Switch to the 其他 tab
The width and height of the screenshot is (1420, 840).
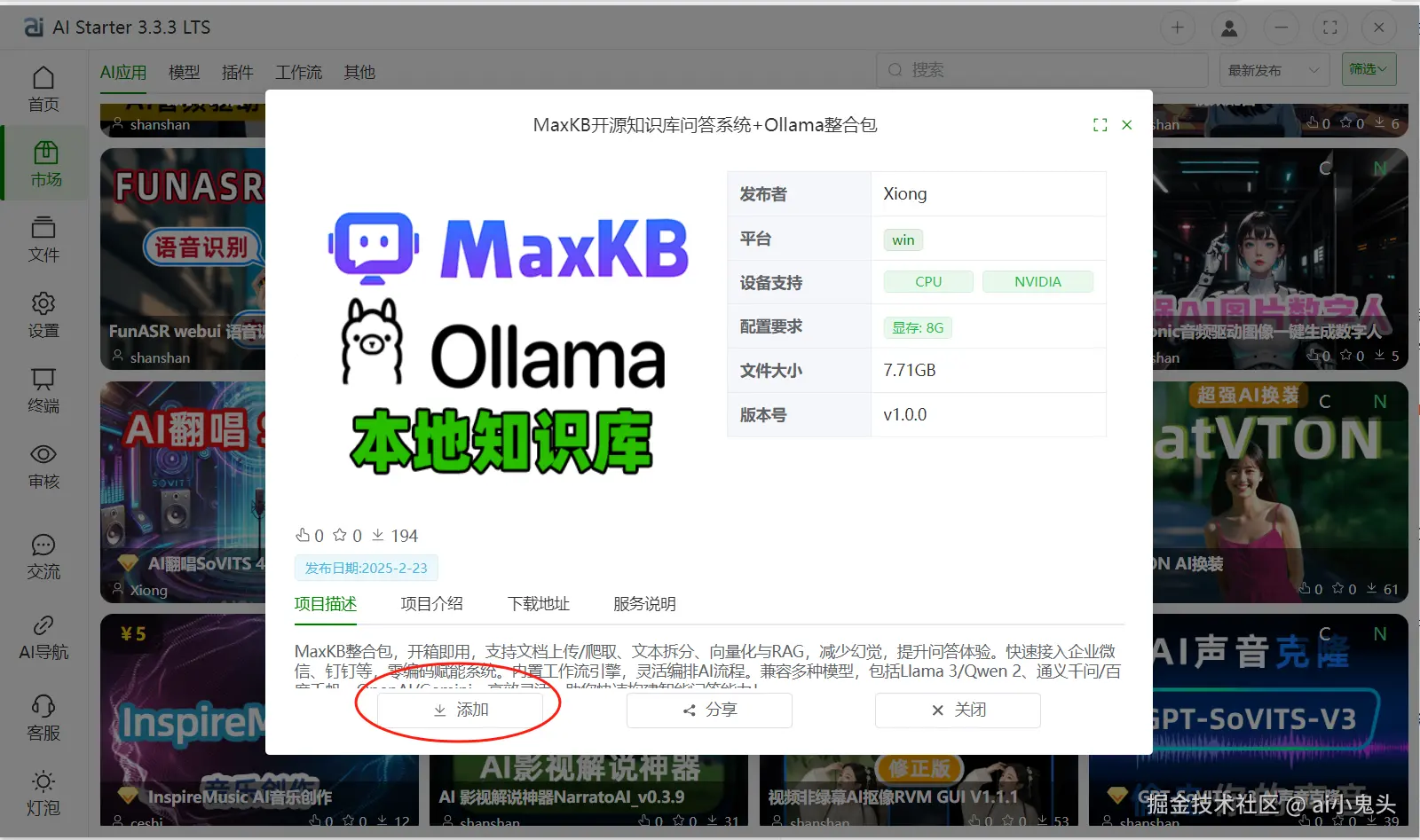[x=359, y=72]
